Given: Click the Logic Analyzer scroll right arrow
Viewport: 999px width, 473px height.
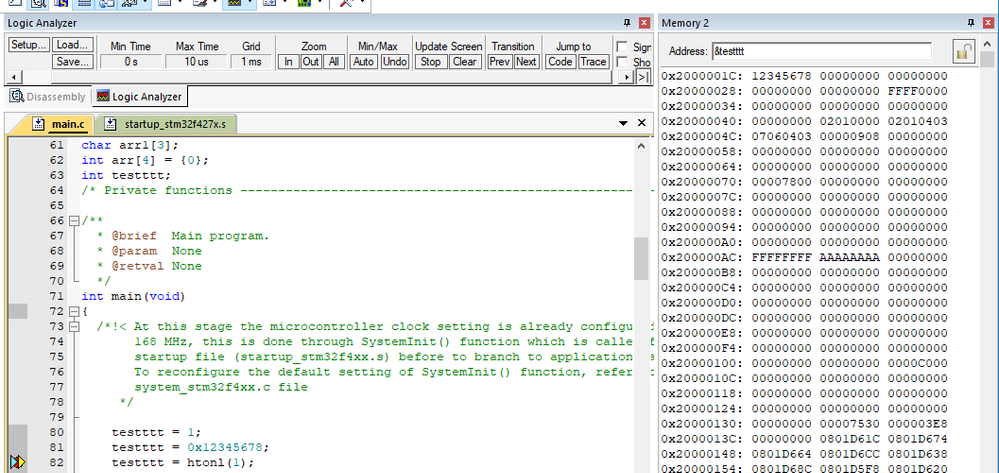Looking at the screenshot, I should click(x=628, y=77).
